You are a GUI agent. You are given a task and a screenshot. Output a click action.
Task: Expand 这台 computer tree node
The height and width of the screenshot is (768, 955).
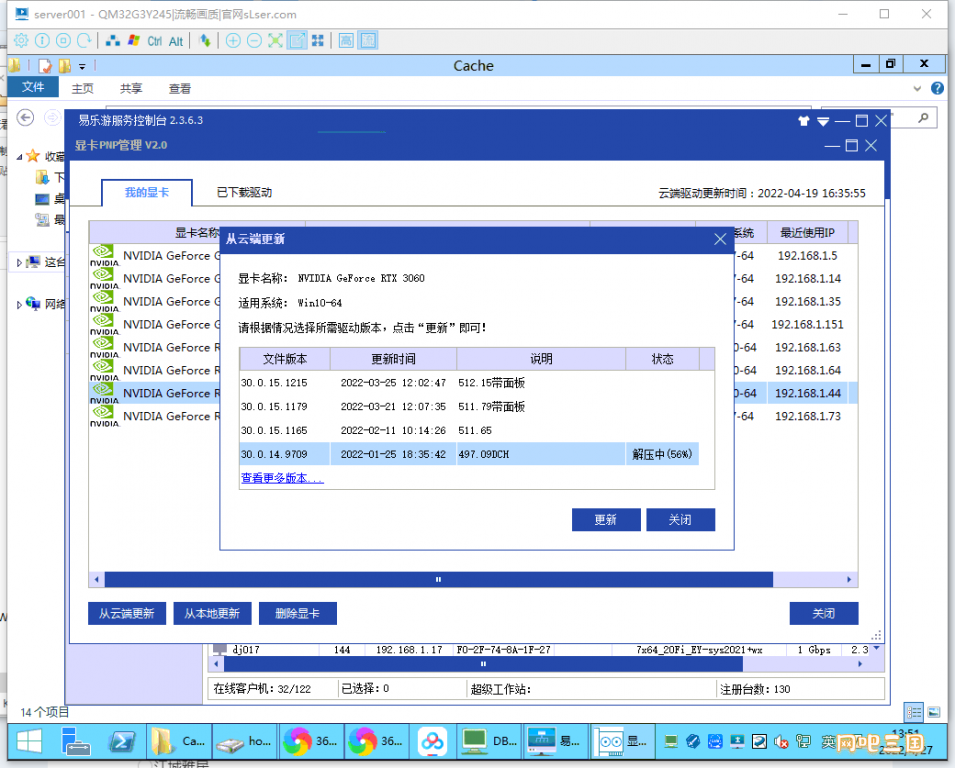(19, 262)
